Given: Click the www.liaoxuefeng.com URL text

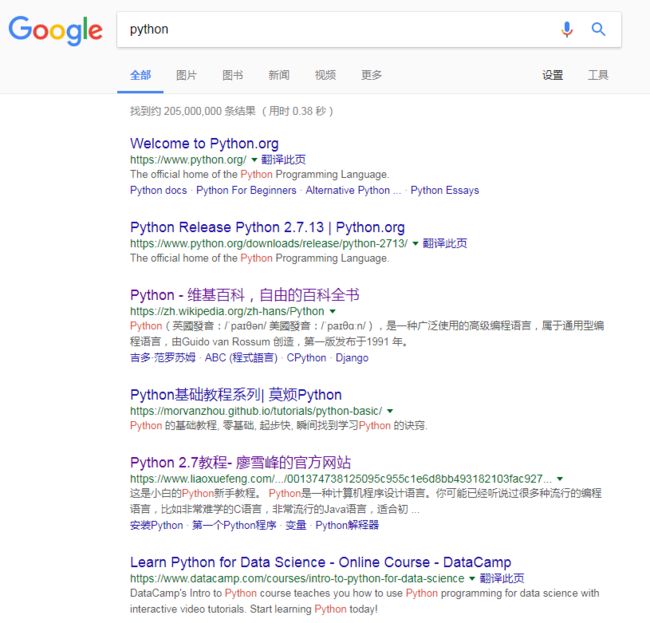Looking at the screenshot, I should tap(341, 479).
